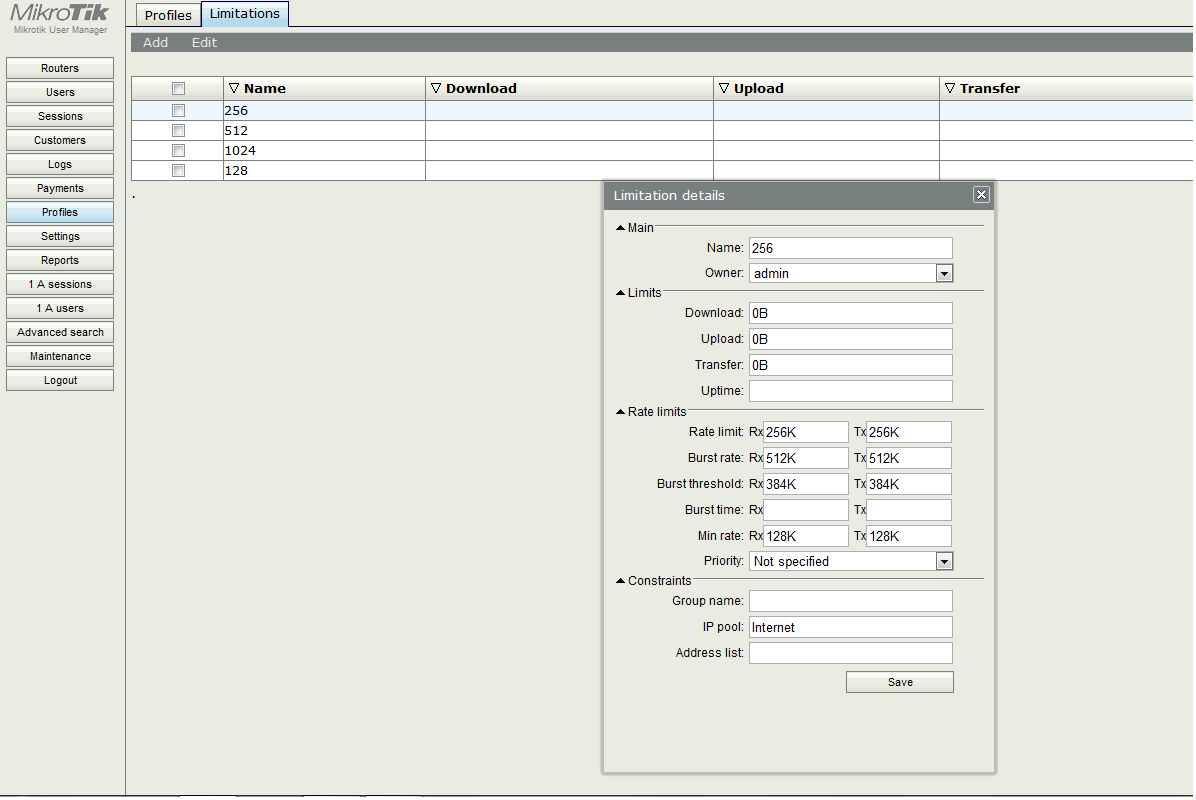Image resolution: width=1196 pixels, height=800 pixels.
Task: Open the Priority dropdown
Action: (x=943, y=562)
